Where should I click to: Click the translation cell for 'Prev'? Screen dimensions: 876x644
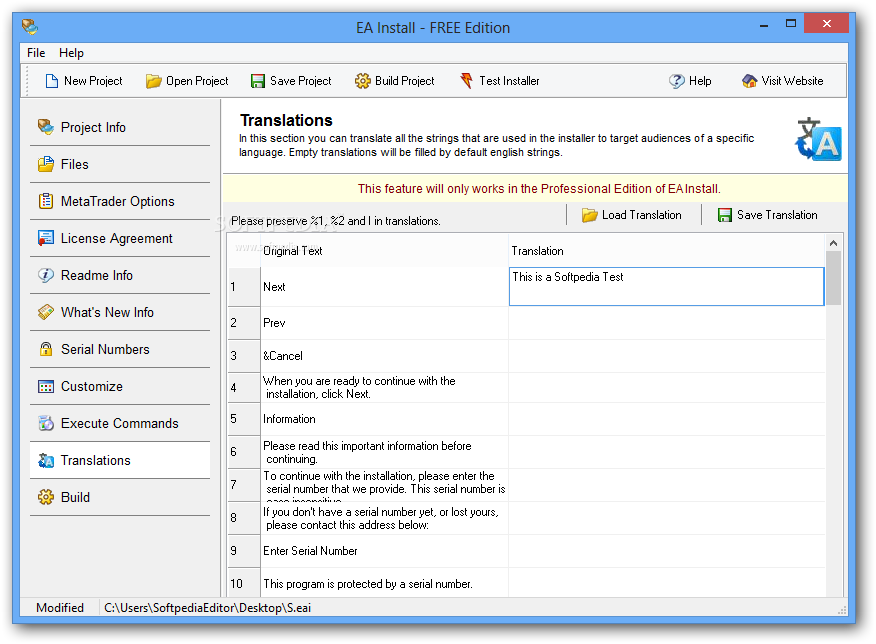666,323
